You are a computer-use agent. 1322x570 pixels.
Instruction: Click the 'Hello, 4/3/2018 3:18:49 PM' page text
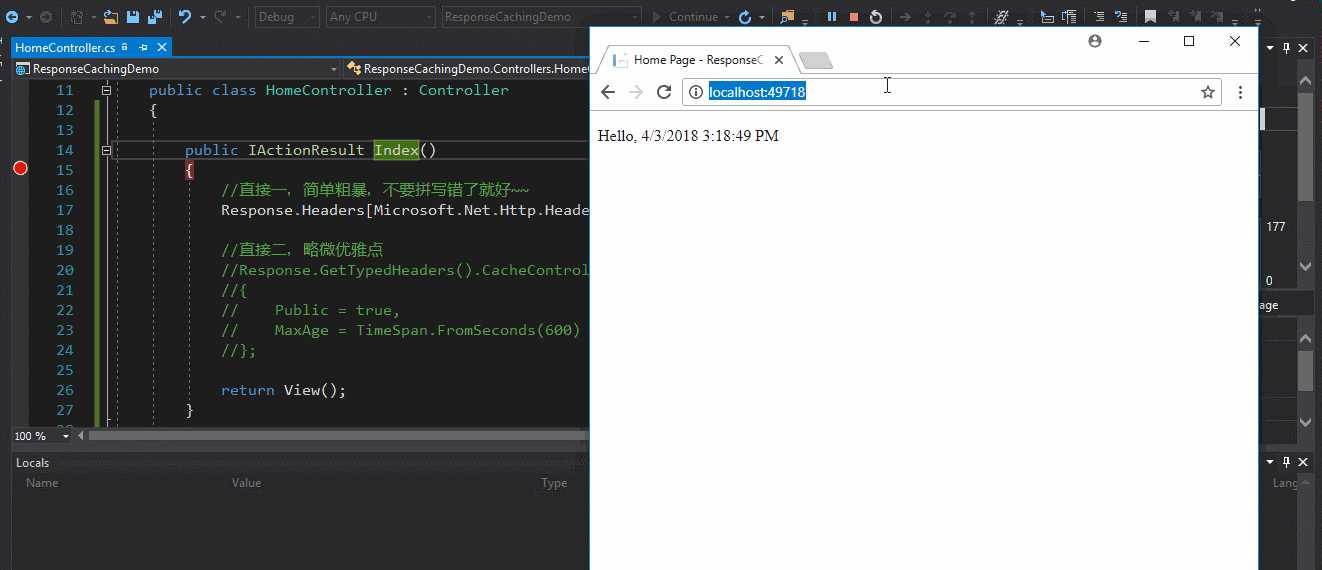click(x=688, y=136)
